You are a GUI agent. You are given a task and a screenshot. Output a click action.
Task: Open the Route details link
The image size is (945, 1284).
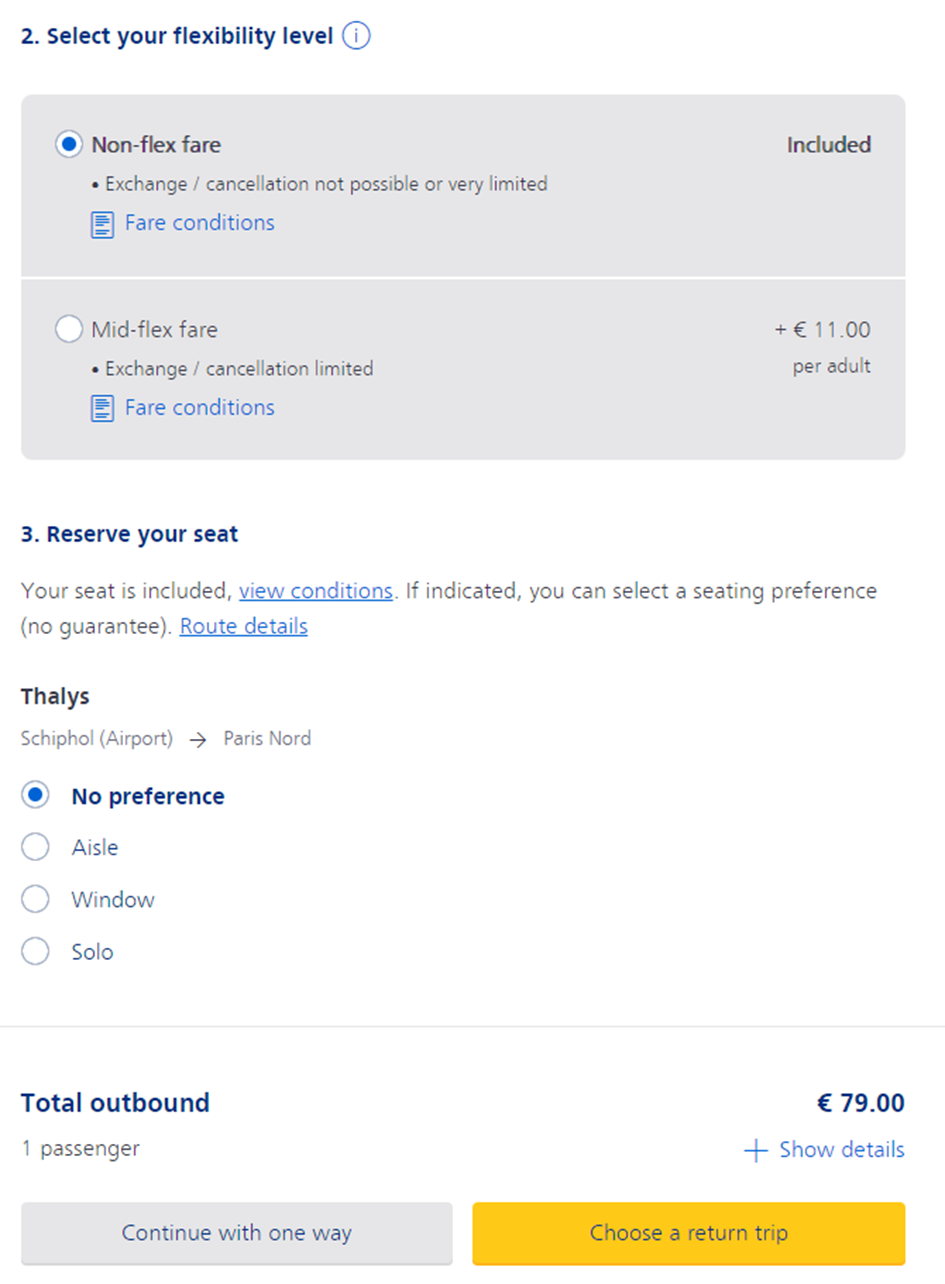[x=244, y=627]
